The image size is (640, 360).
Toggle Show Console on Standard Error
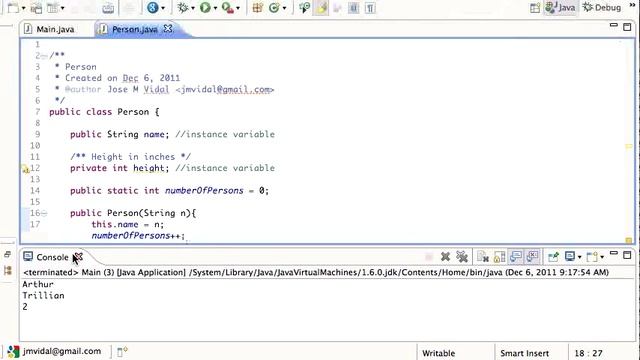coord(532,256)
